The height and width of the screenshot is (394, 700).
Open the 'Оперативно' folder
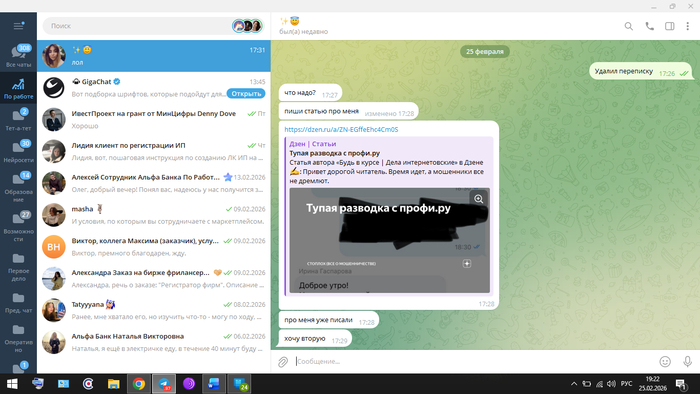pyautogui.click(x=18, y=338)
